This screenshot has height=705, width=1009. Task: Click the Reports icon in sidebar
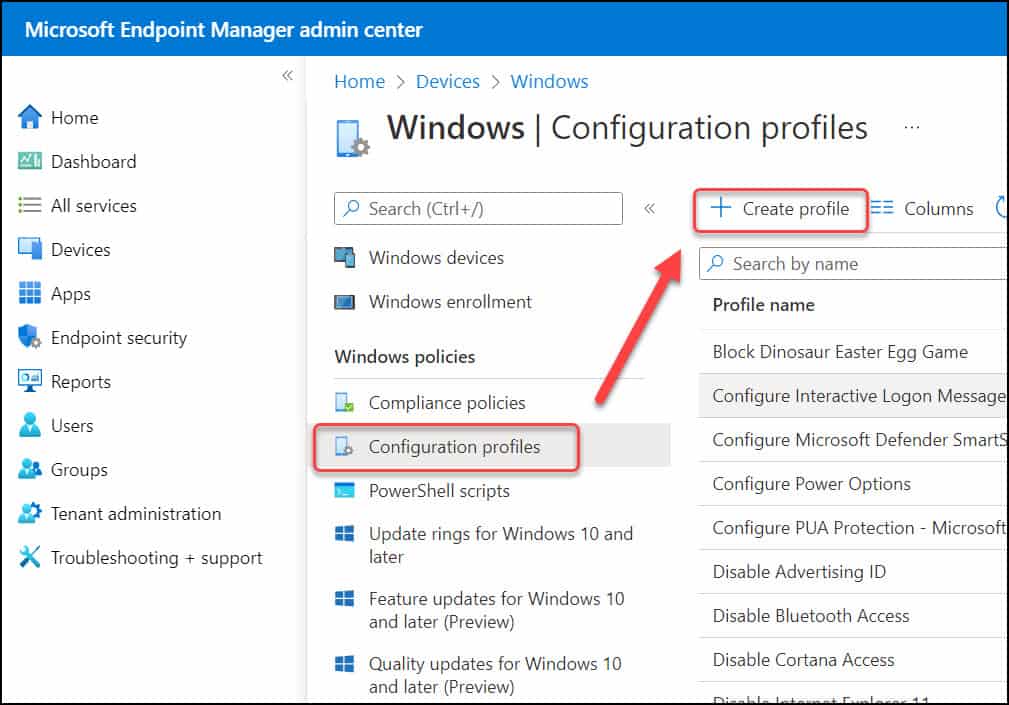point(30,381)
